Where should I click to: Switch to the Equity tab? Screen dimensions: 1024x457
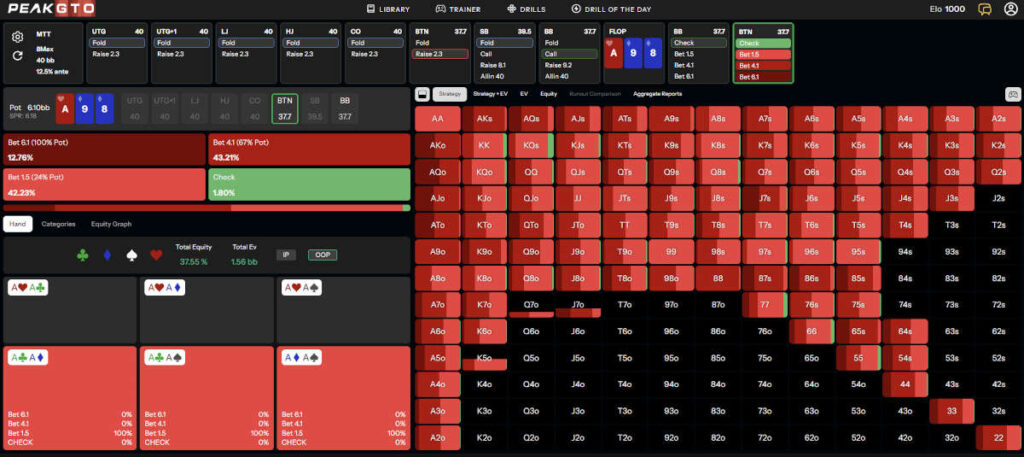pyautogui.click(x=549, y=94)
